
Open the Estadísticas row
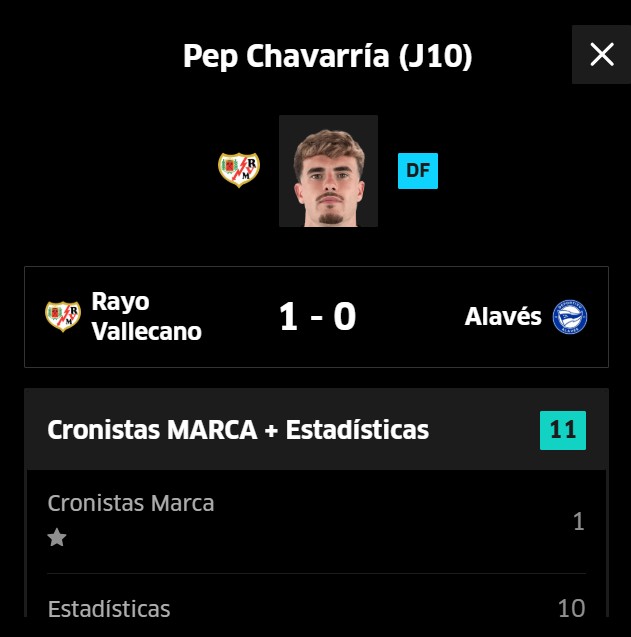[x=109, y=608]
